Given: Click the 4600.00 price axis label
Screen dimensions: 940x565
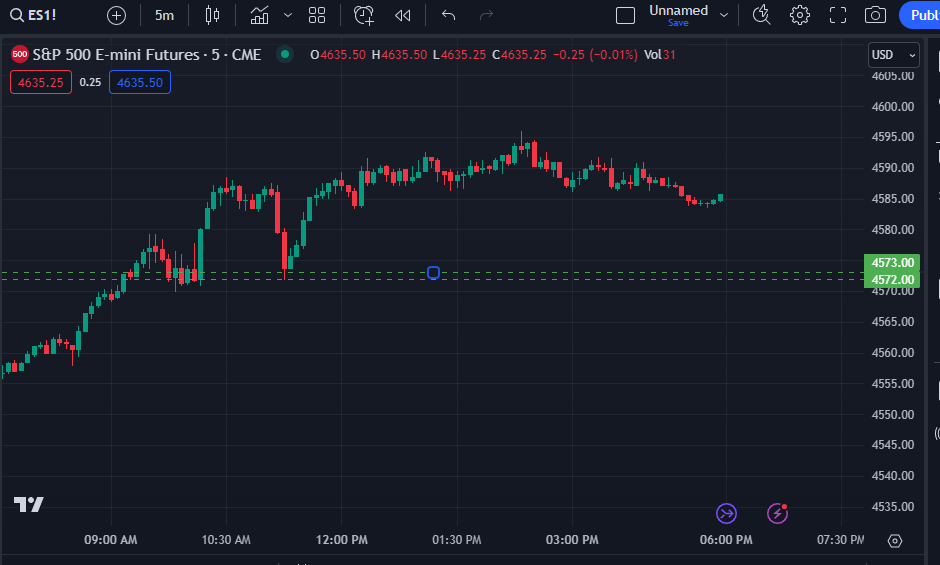Looking at the screenshot, I should tap(893, 107).
